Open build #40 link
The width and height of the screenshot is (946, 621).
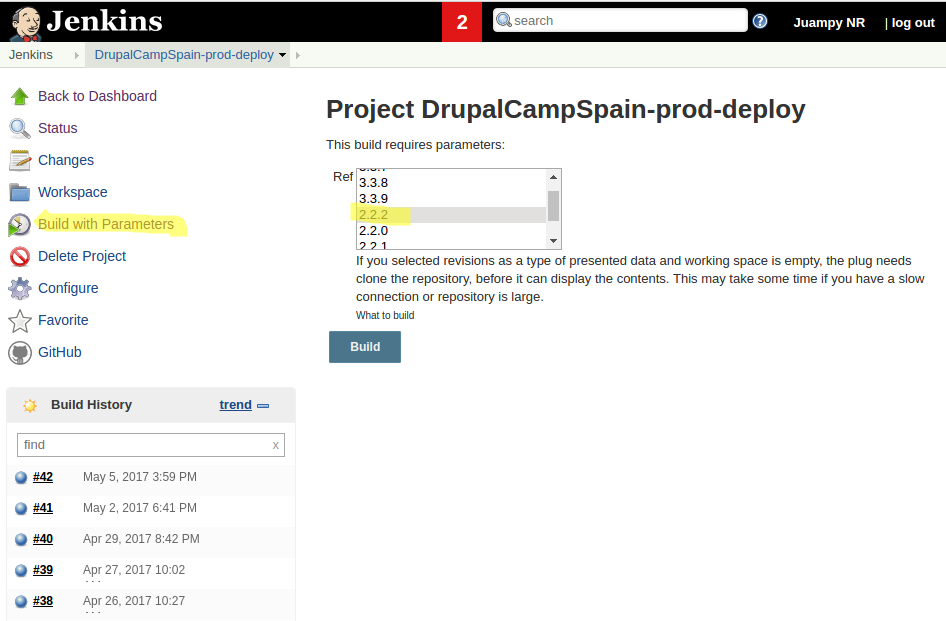click(43, 539)
